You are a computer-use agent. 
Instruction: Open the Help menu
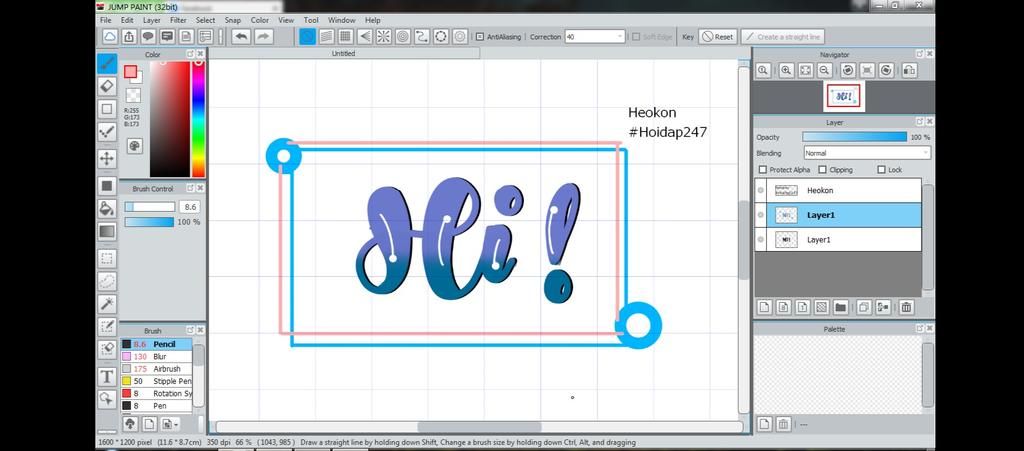pos(372,20)
